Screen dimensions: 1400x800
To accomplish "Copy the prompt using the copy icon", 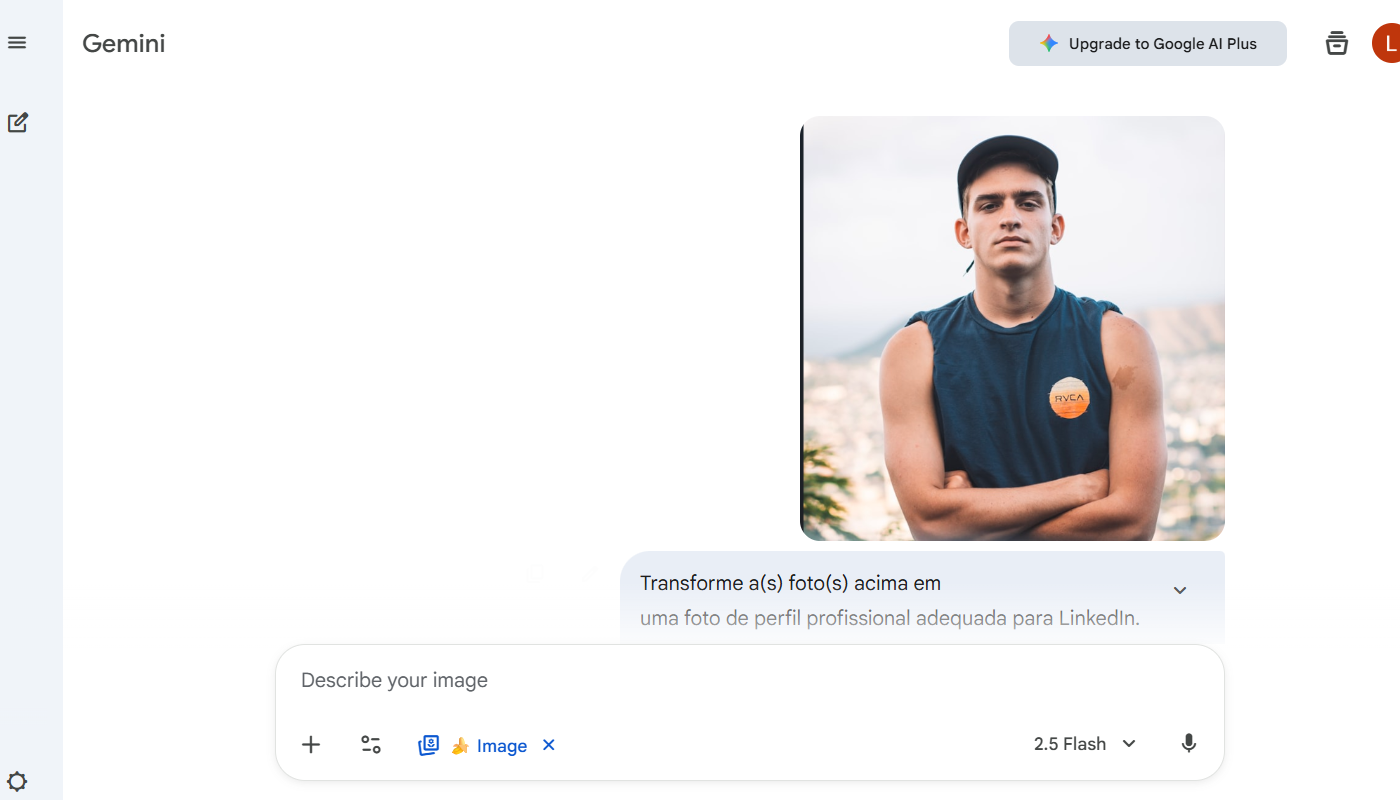I will point(535,572).
